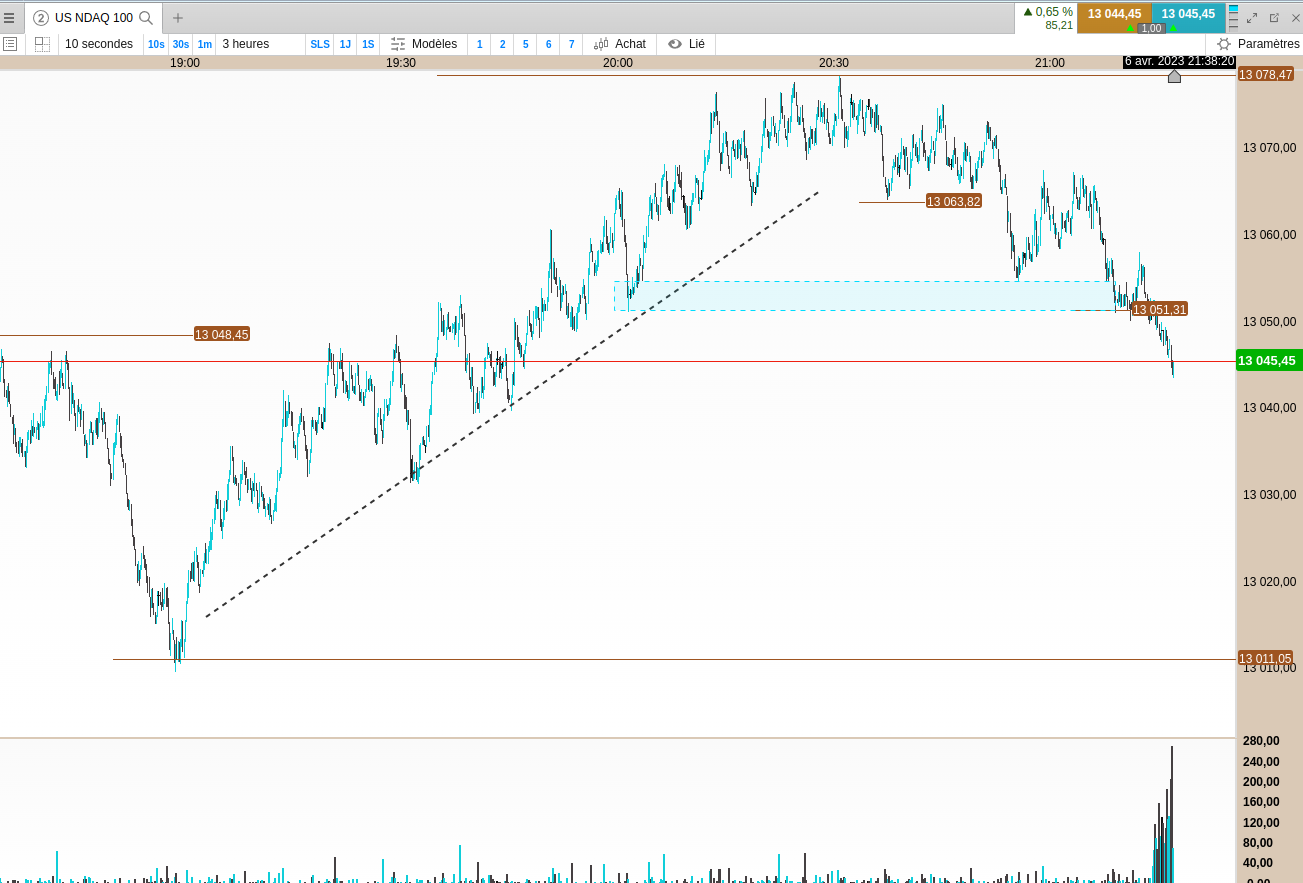Click the gray time cursor marker
The width and height of the screenshot is (1303, 883).
1174,76
